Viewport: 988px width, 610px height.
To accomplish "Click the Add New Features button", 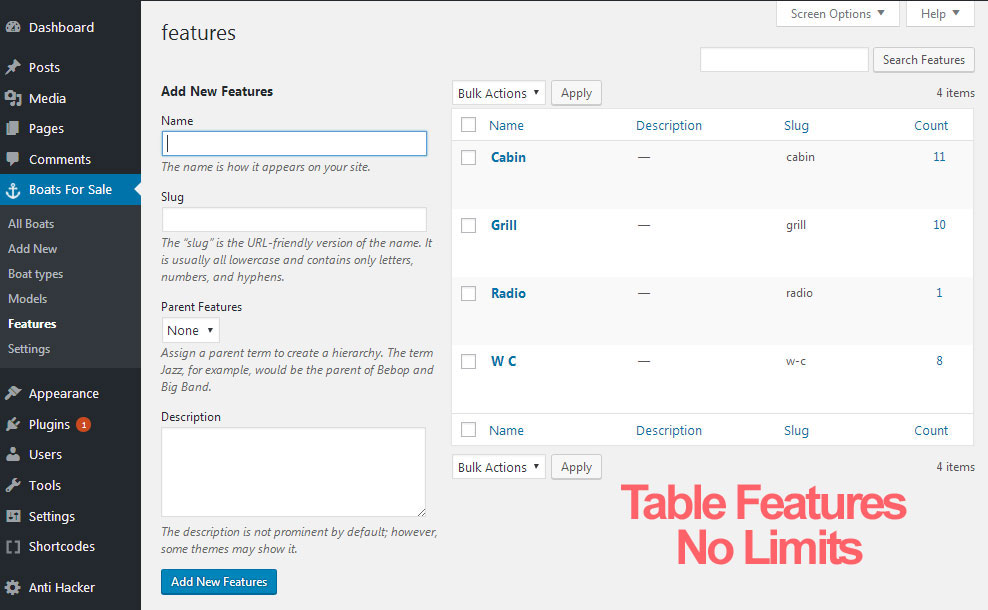I will (219, 582).
